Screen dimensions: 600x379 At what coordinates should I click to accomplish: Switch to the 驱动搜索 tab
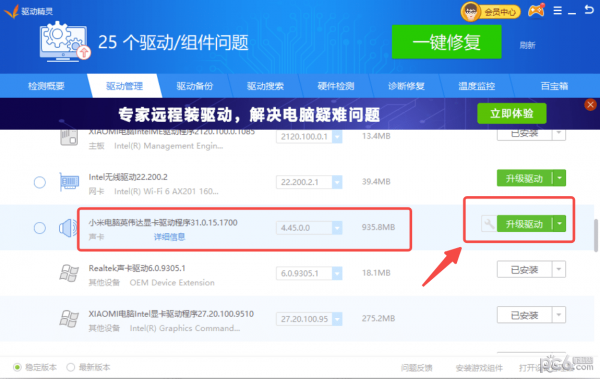(x=265, y=86)
